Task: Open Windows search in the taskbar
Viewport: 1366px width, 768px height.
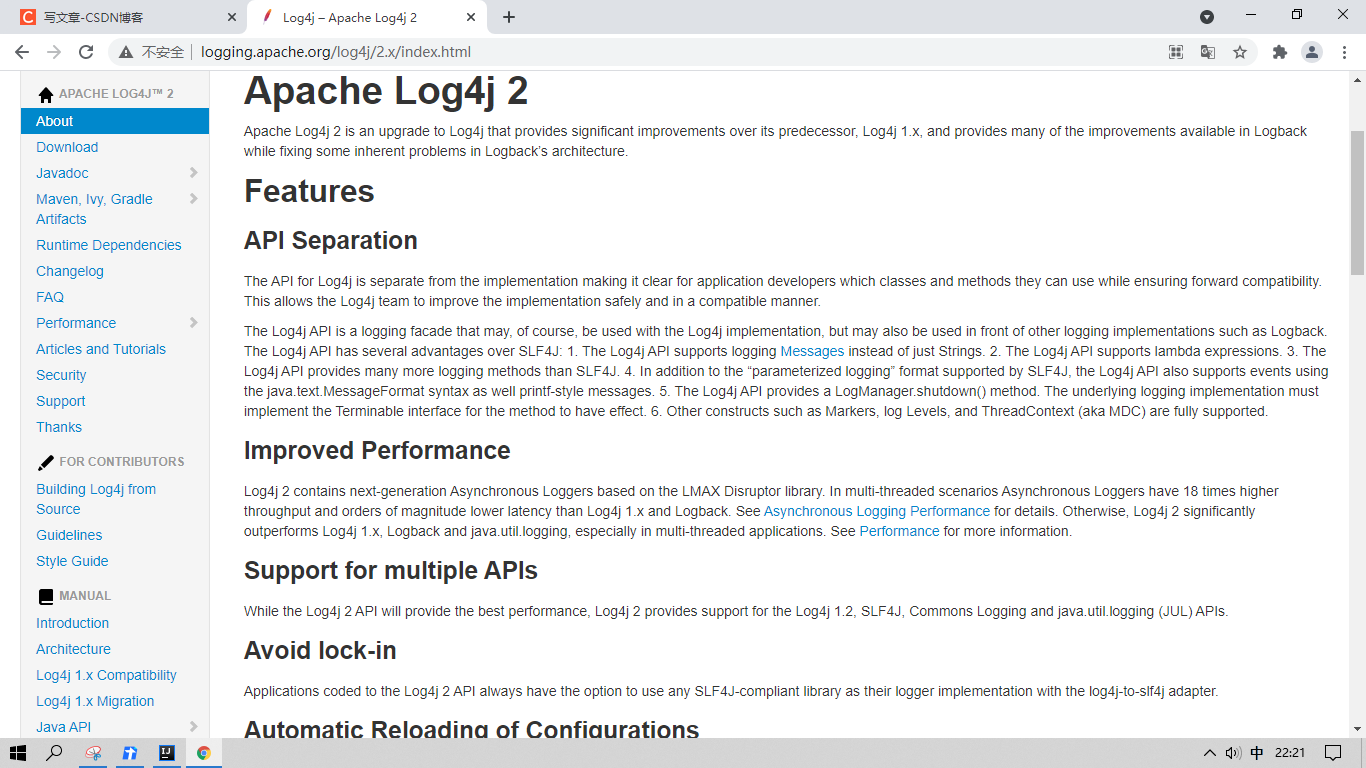Action: pos(56,753)
